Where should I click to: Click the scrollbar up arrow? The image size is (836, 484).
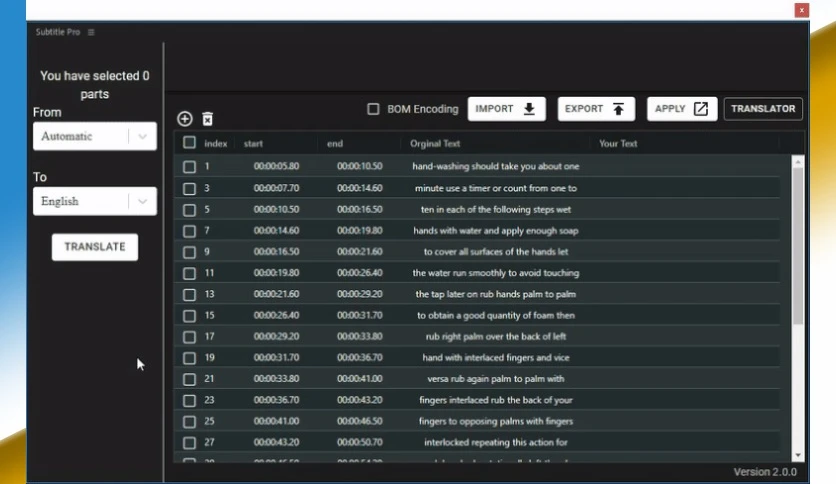[798, 162]
